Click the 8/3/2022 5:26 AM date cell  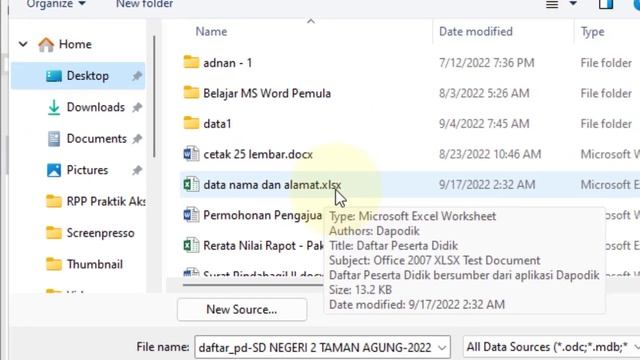(x=484, y=93)
